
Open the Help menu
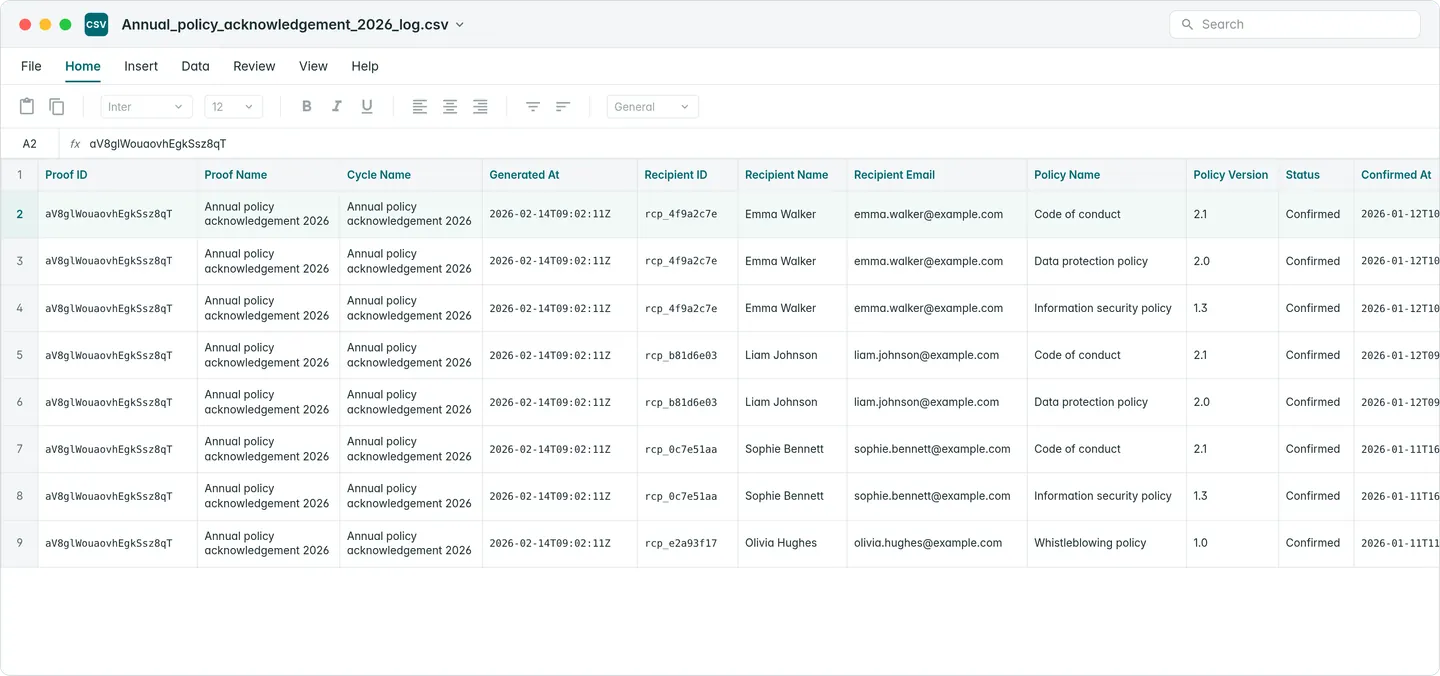click(365, 66)
